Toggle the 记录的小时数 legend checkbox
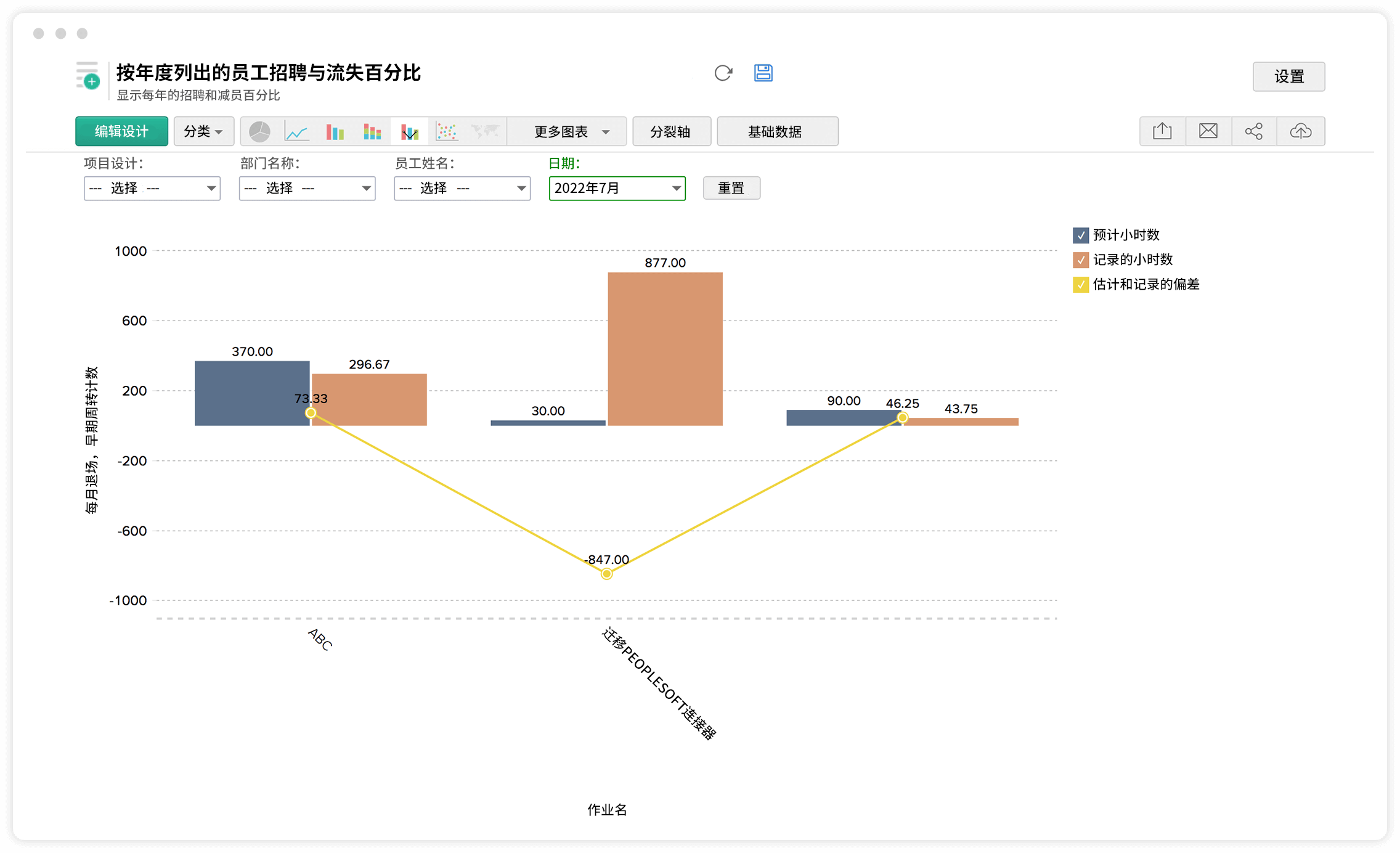This screenshot has height=853, width=1400. [1081, 260]
